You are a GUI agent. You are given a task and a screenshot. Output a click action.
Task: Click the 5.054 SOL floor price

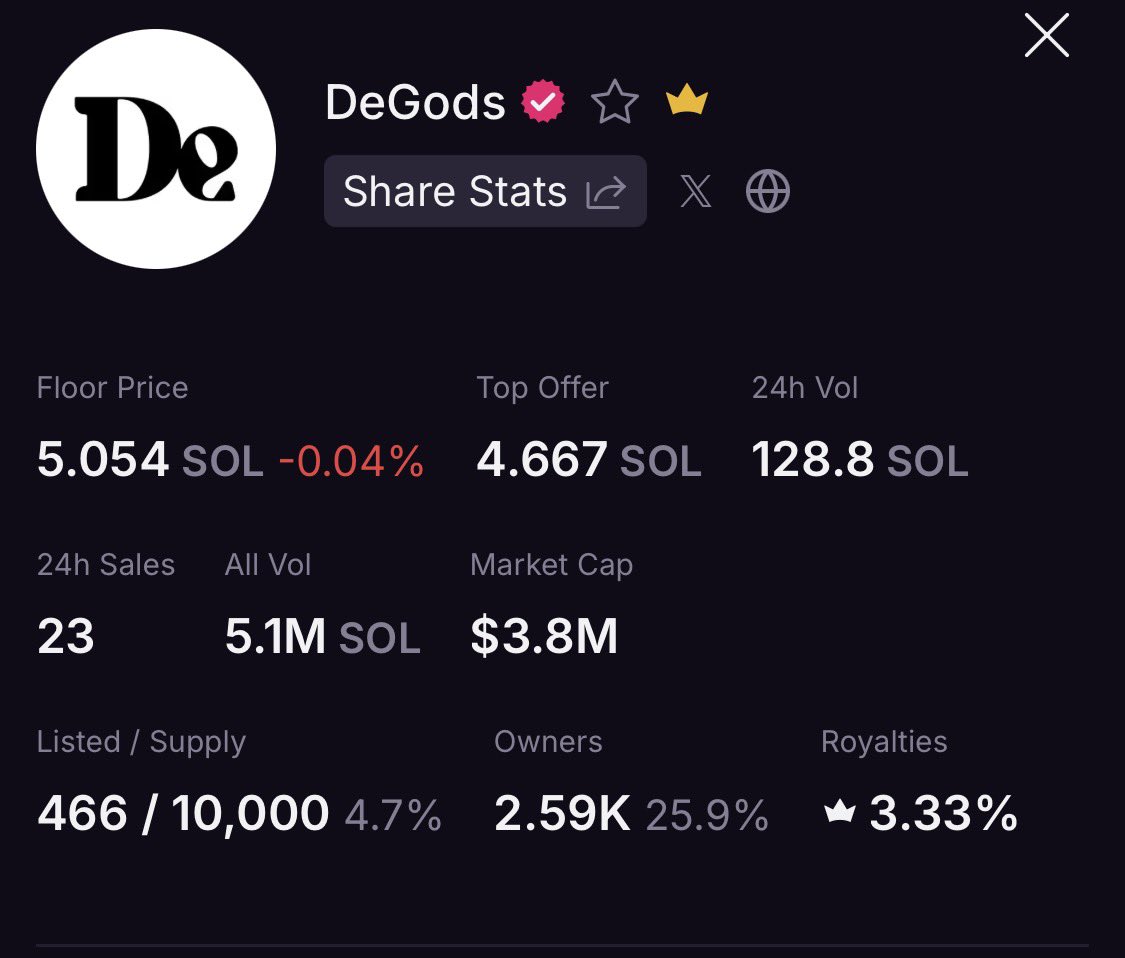[x=150, y=461]
